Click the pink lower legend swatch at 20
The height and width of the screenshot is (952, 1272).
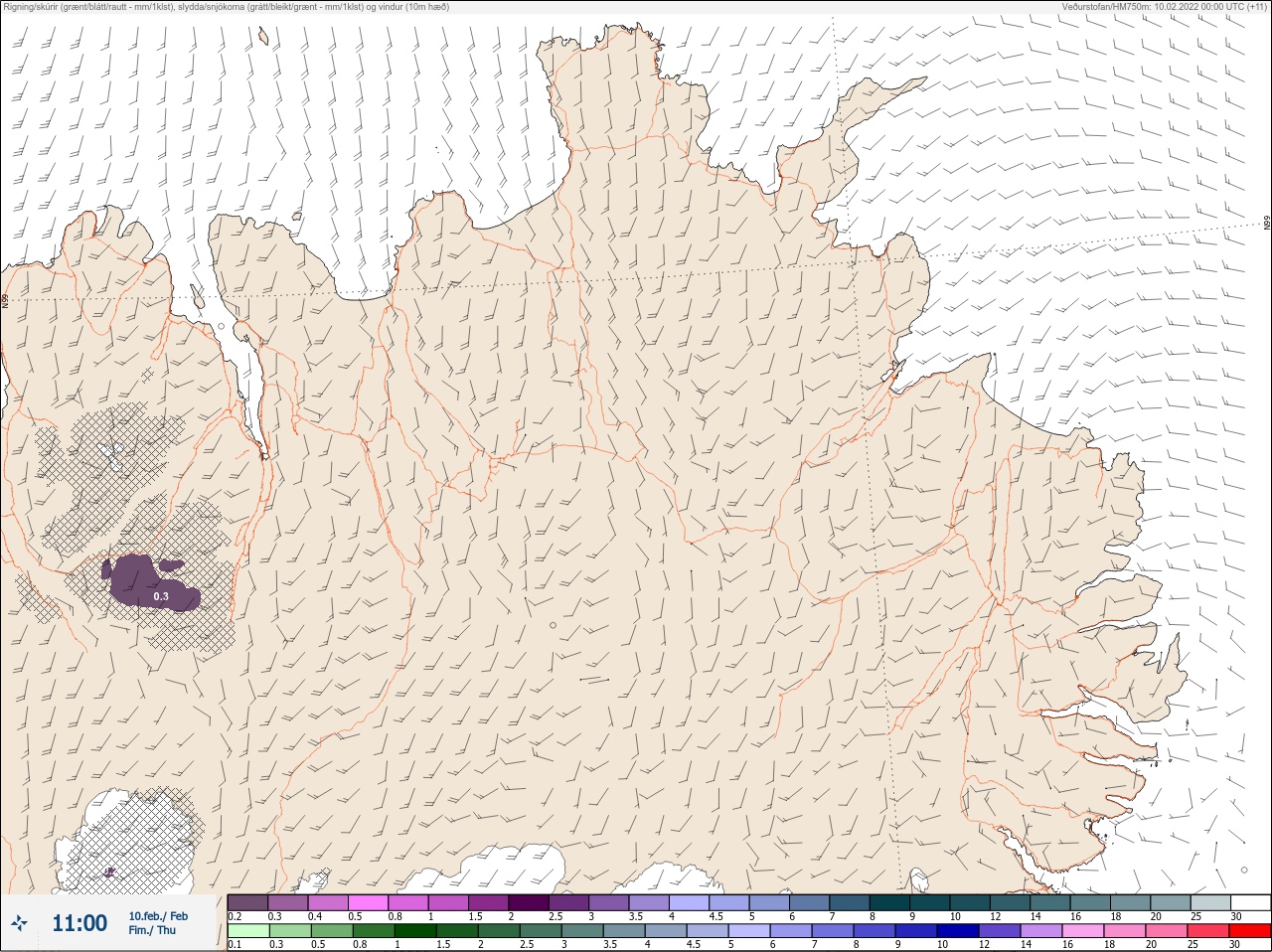coord(1167,931)
